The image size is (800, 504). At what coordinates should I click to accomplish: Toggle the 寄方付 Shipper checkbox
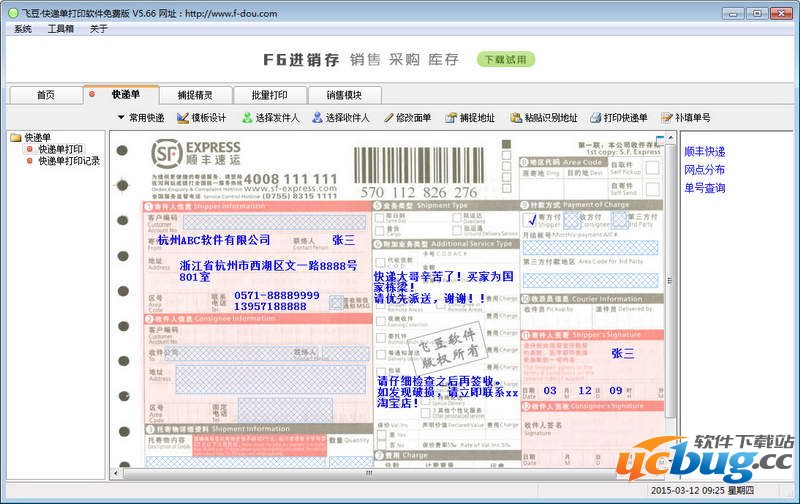pos(530,220)
